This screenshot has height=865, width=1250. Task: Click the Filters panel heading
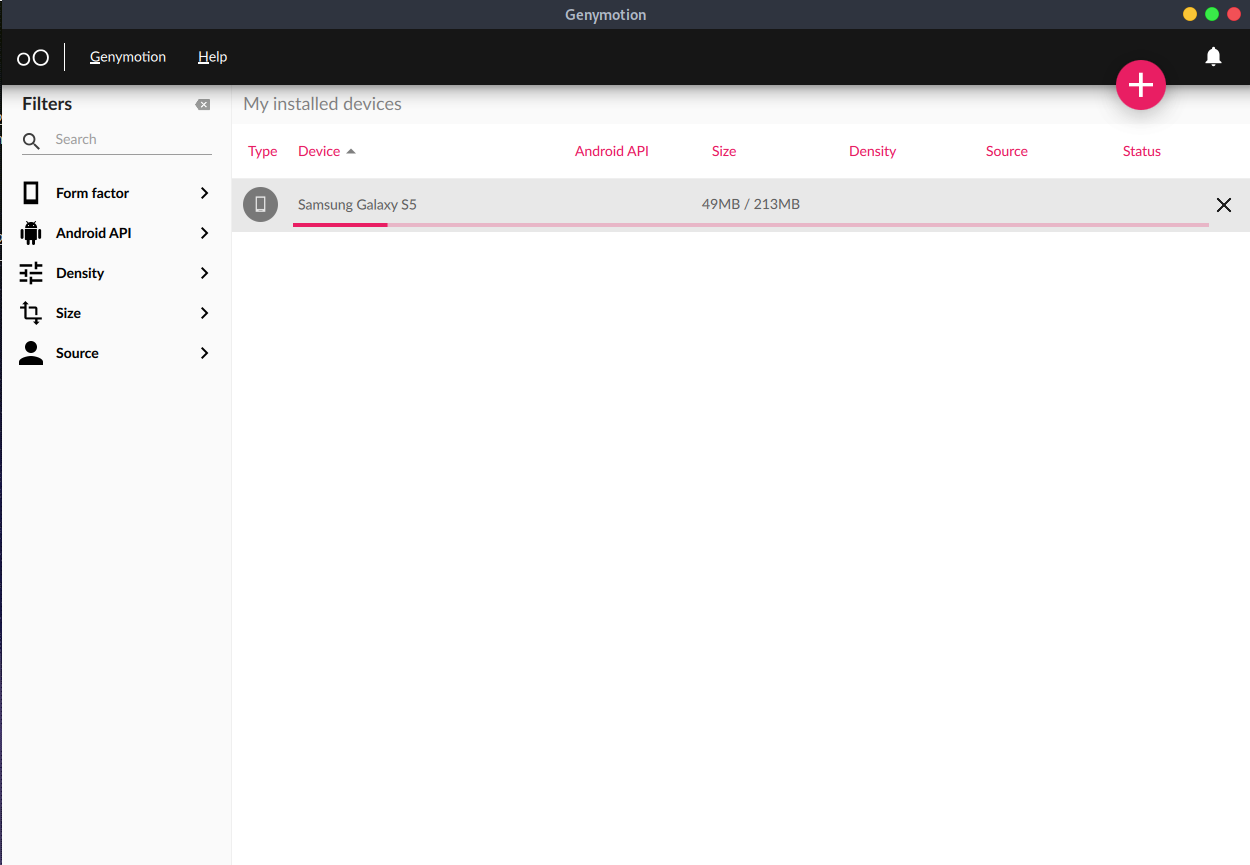(47, 104)
